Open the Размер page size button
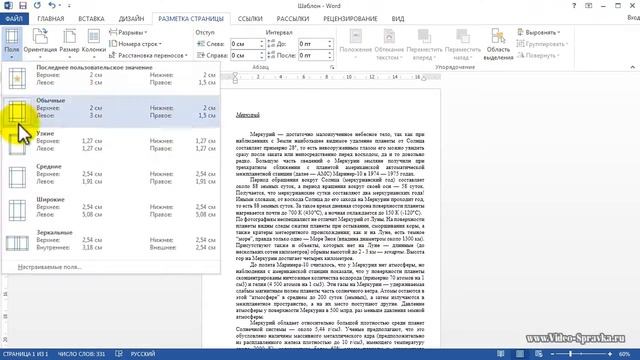 (69, 44)
